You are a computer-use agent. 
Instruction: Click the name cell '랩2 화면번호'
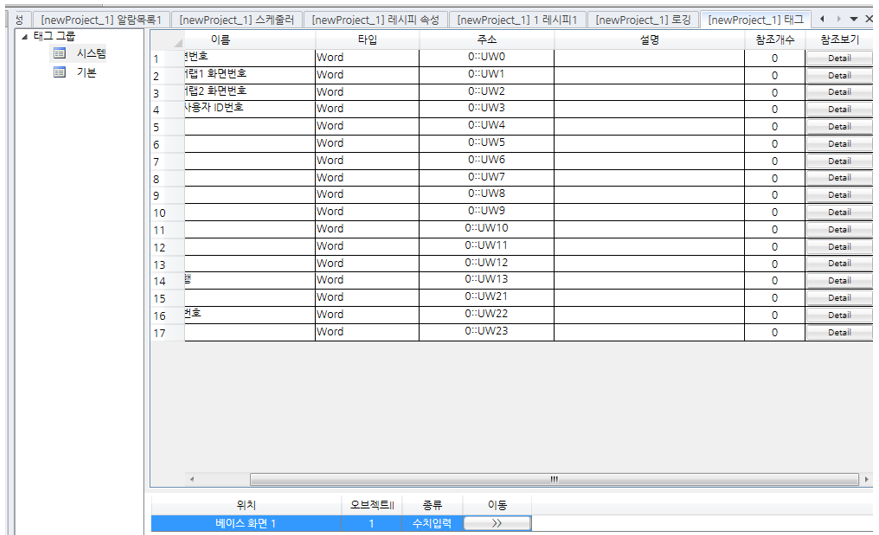[x=249, y=91]
